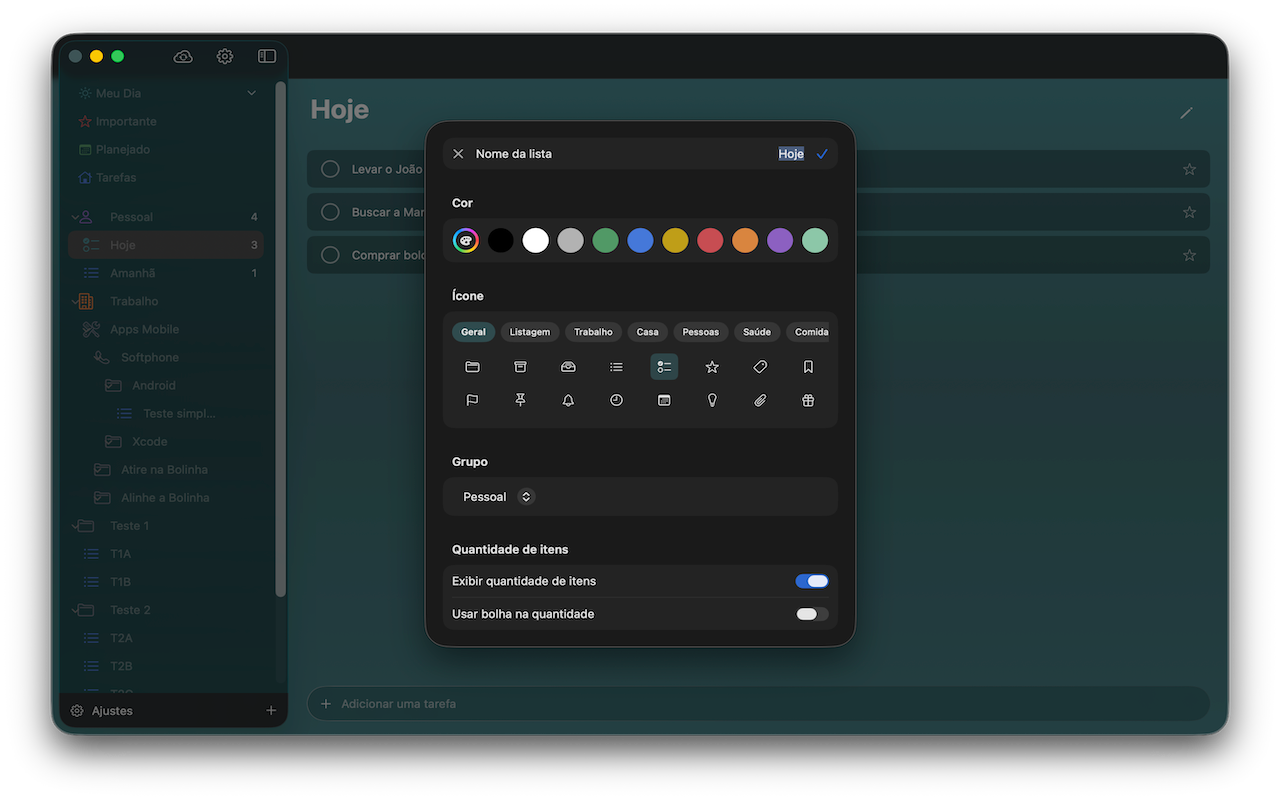Choose the pushpin icon
This screenshot has width=1280, height=800.
pyautogui.click(x=520, y=400)
